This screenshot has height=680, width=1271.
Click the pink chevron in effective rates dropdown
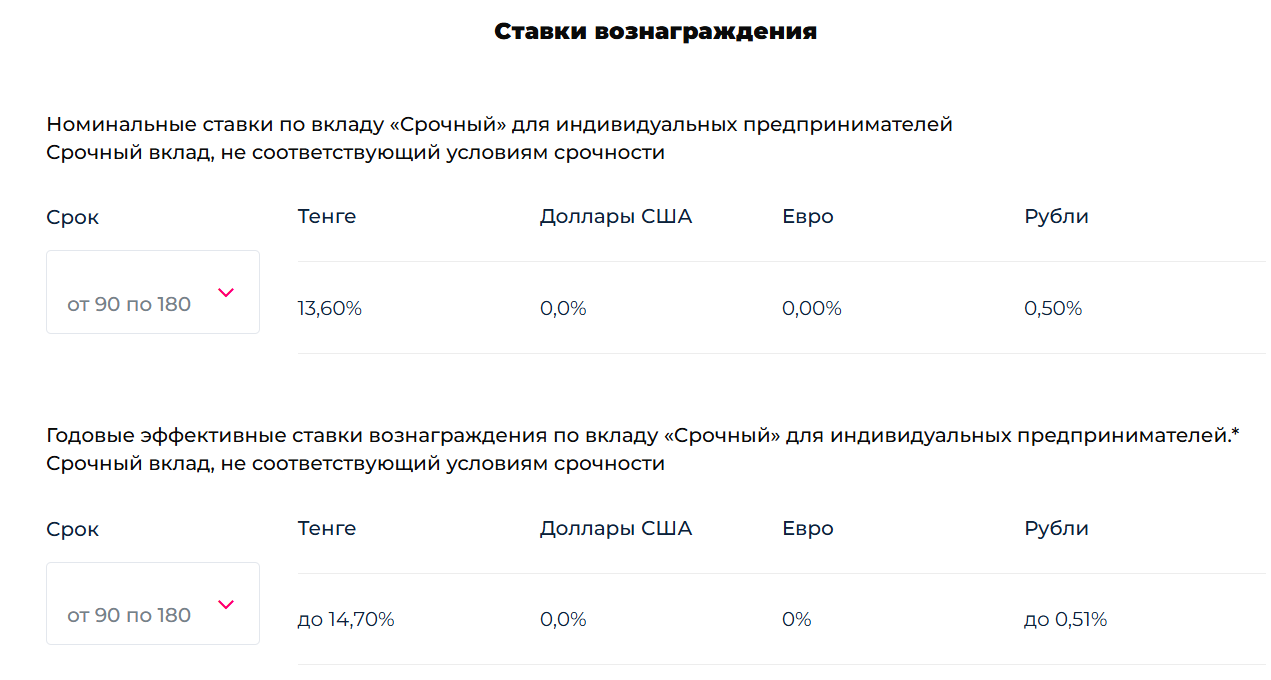point(226,604)
